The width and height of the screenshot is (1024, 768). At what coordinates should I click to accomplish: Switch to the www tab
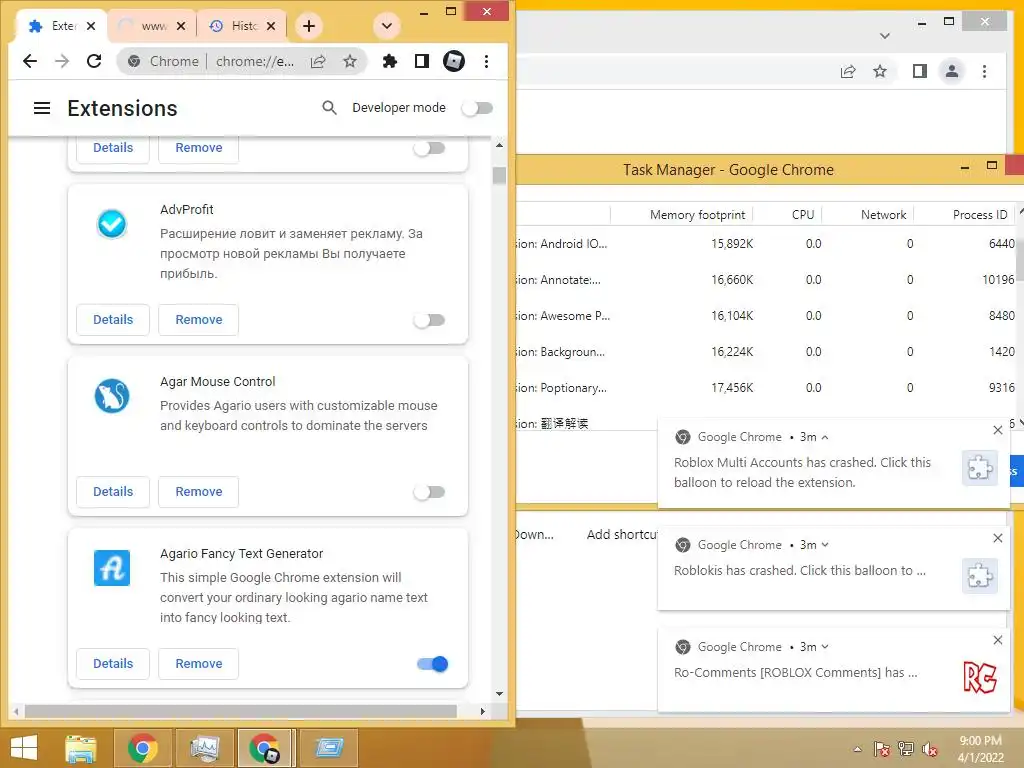152,26
